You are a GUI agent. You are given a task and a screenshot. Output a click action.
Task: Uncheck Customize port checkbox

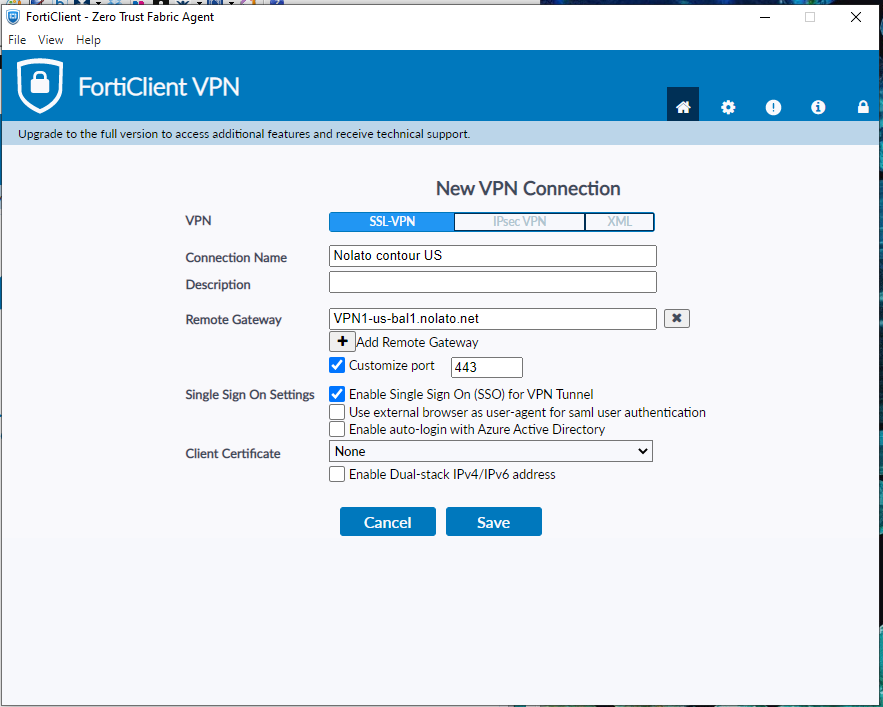click(x=337, y=365)
